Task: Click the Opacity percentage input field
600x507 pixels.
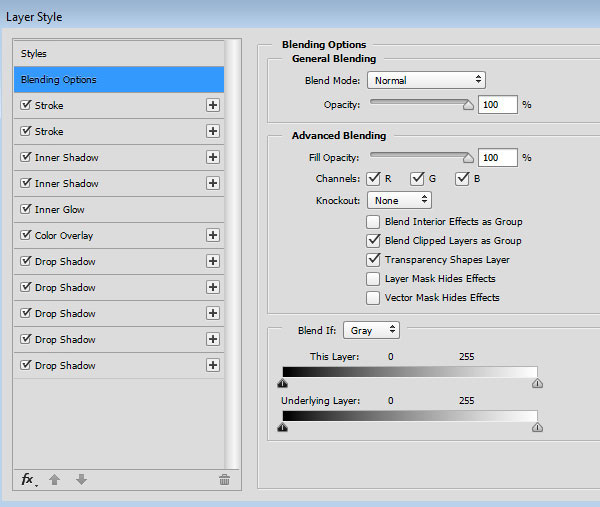Action: (x=498, y=104)
